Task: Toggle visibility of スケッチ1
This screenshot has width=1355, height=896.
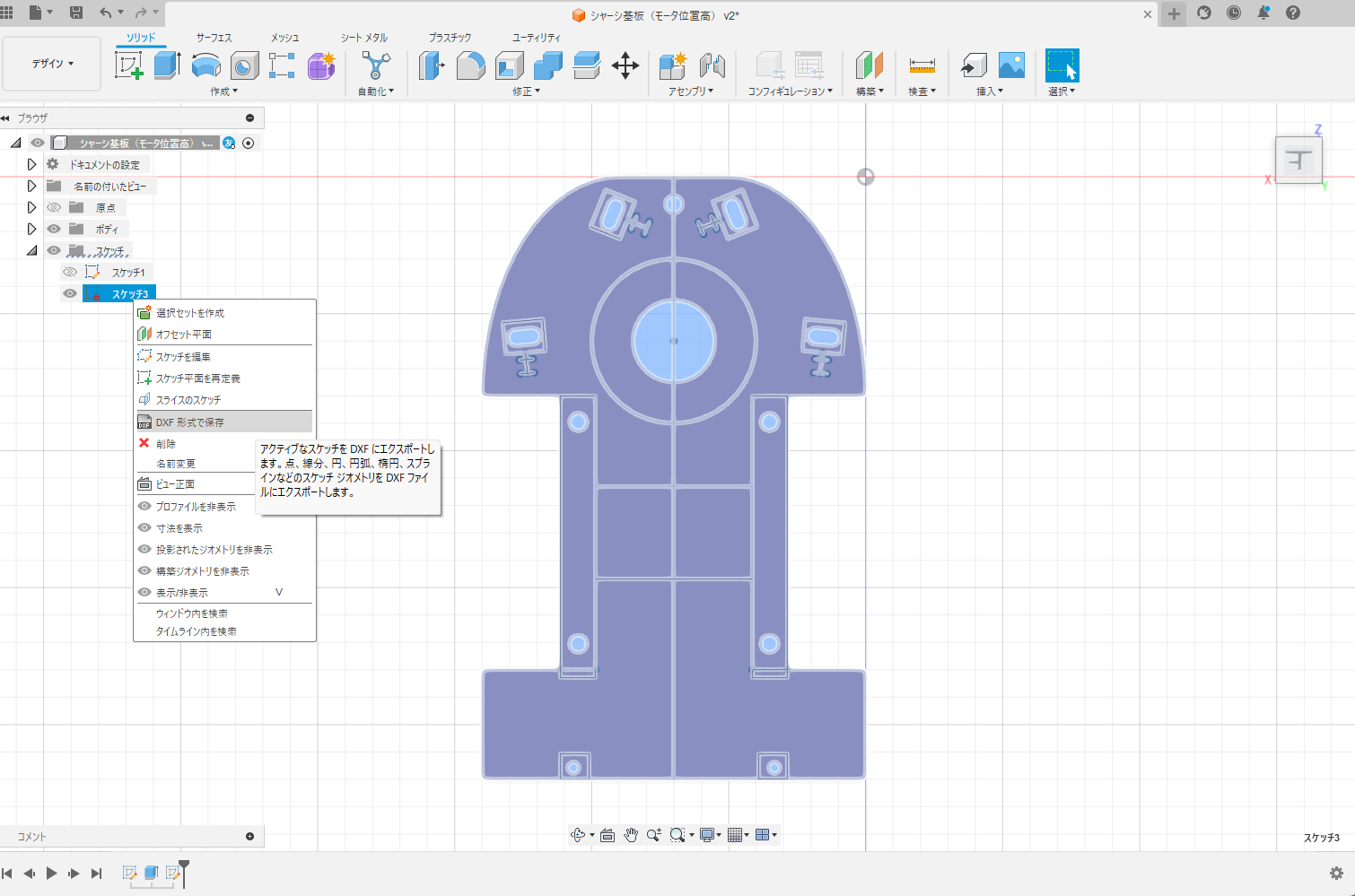Action: [x=70, y=272]
